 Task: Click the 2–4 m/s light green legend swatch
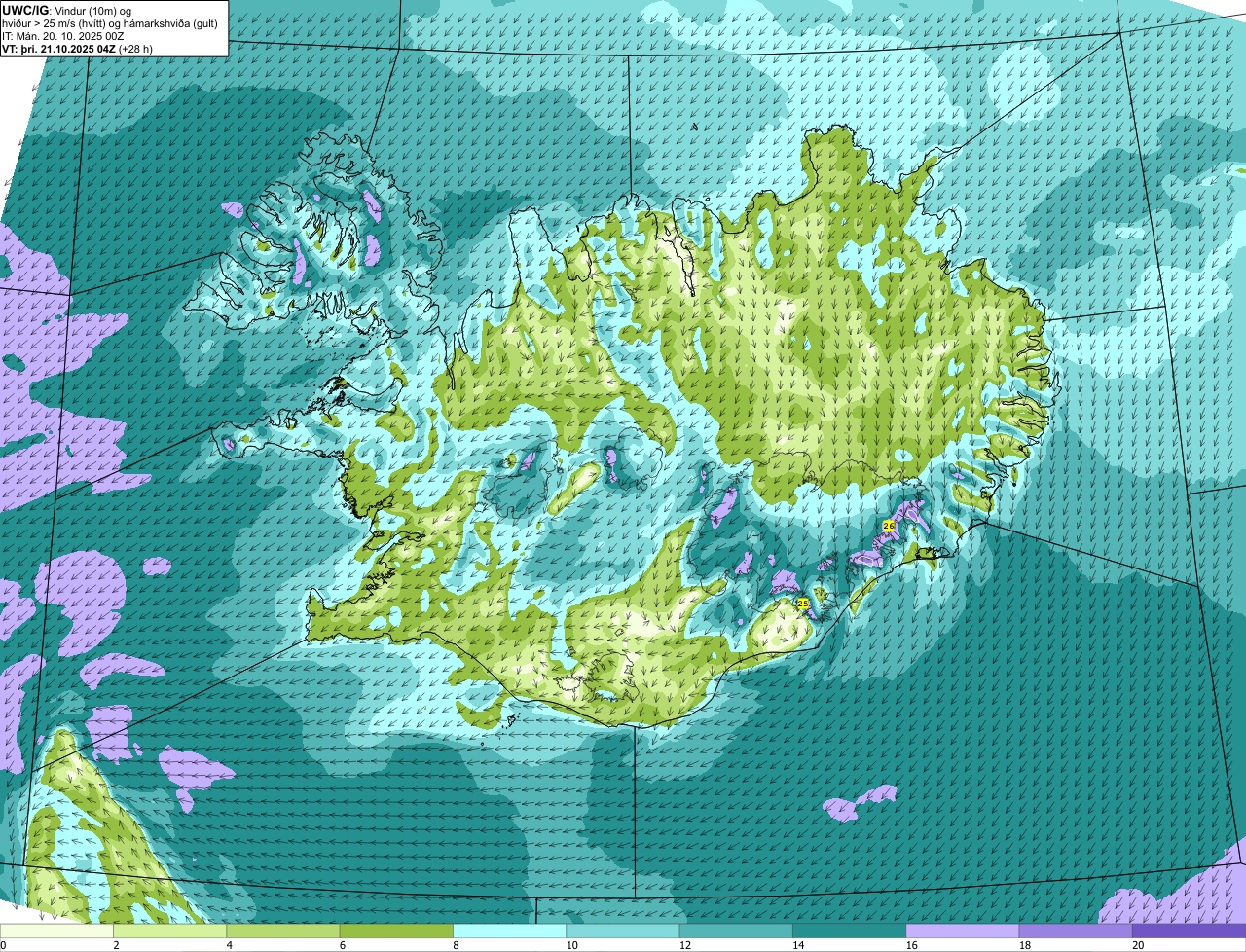point(171,932)
